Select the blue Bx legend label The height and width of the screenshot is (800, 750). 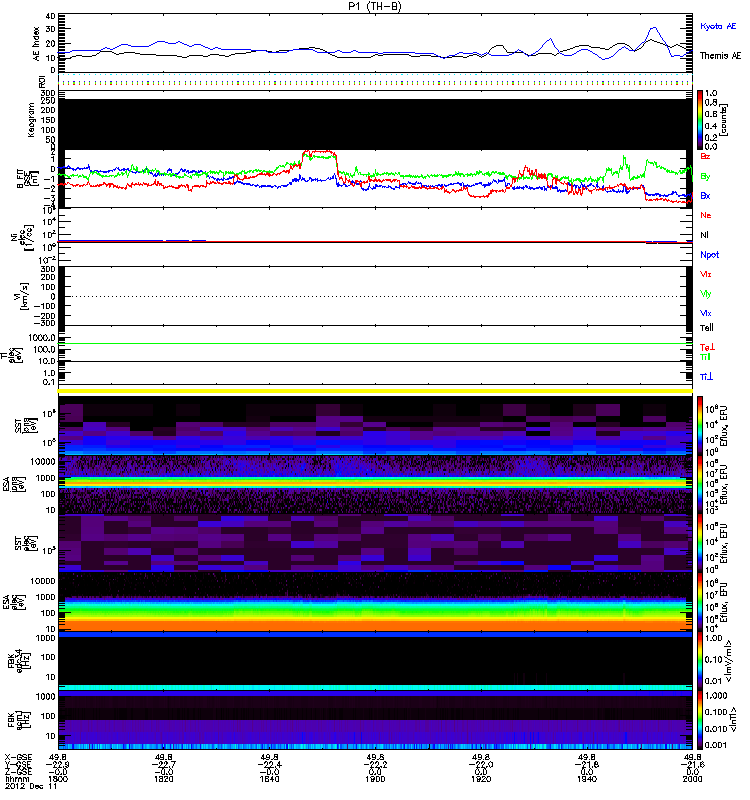click(x=706, y=196)
